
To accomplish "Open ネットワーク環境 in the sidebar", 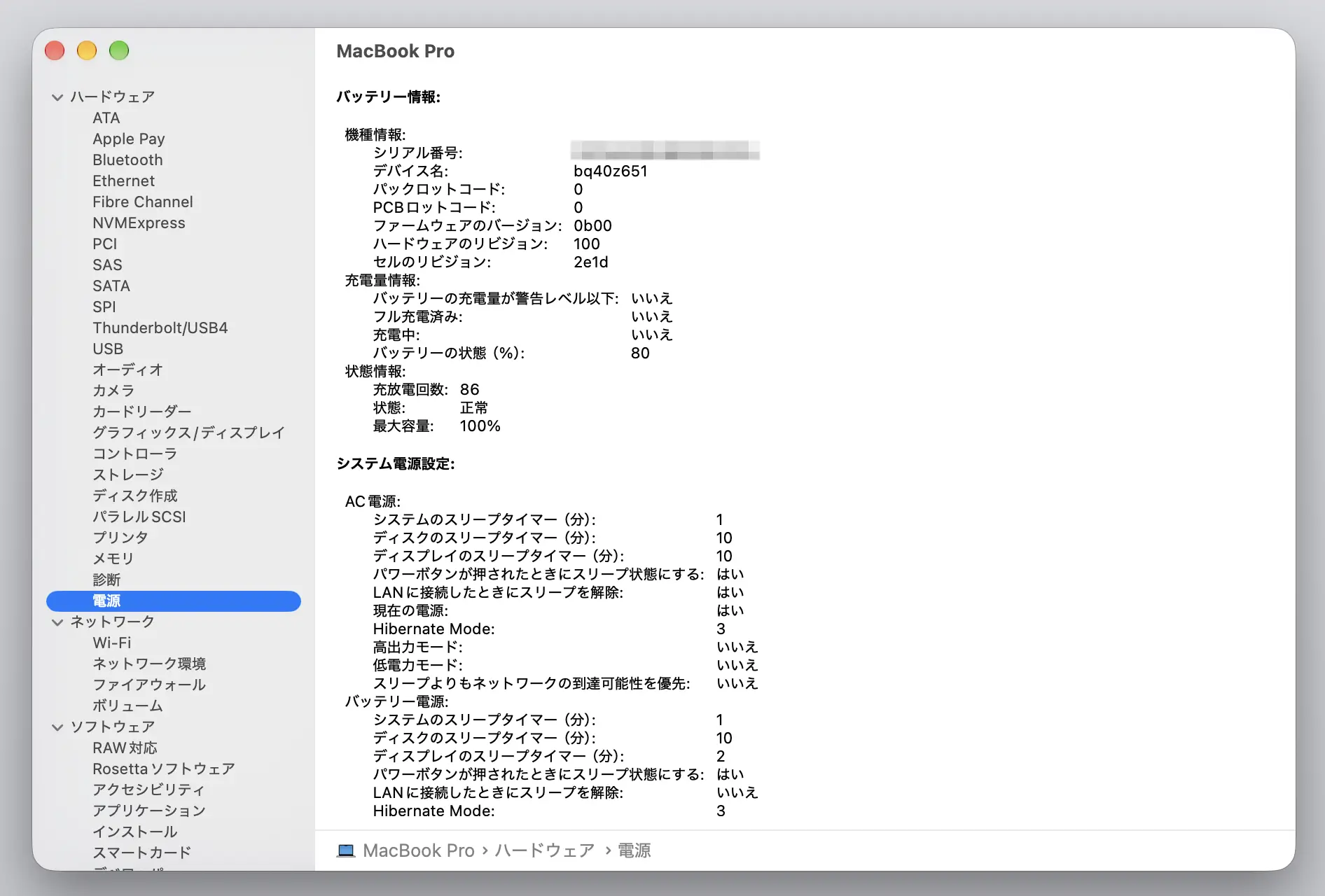I will 149,664.
